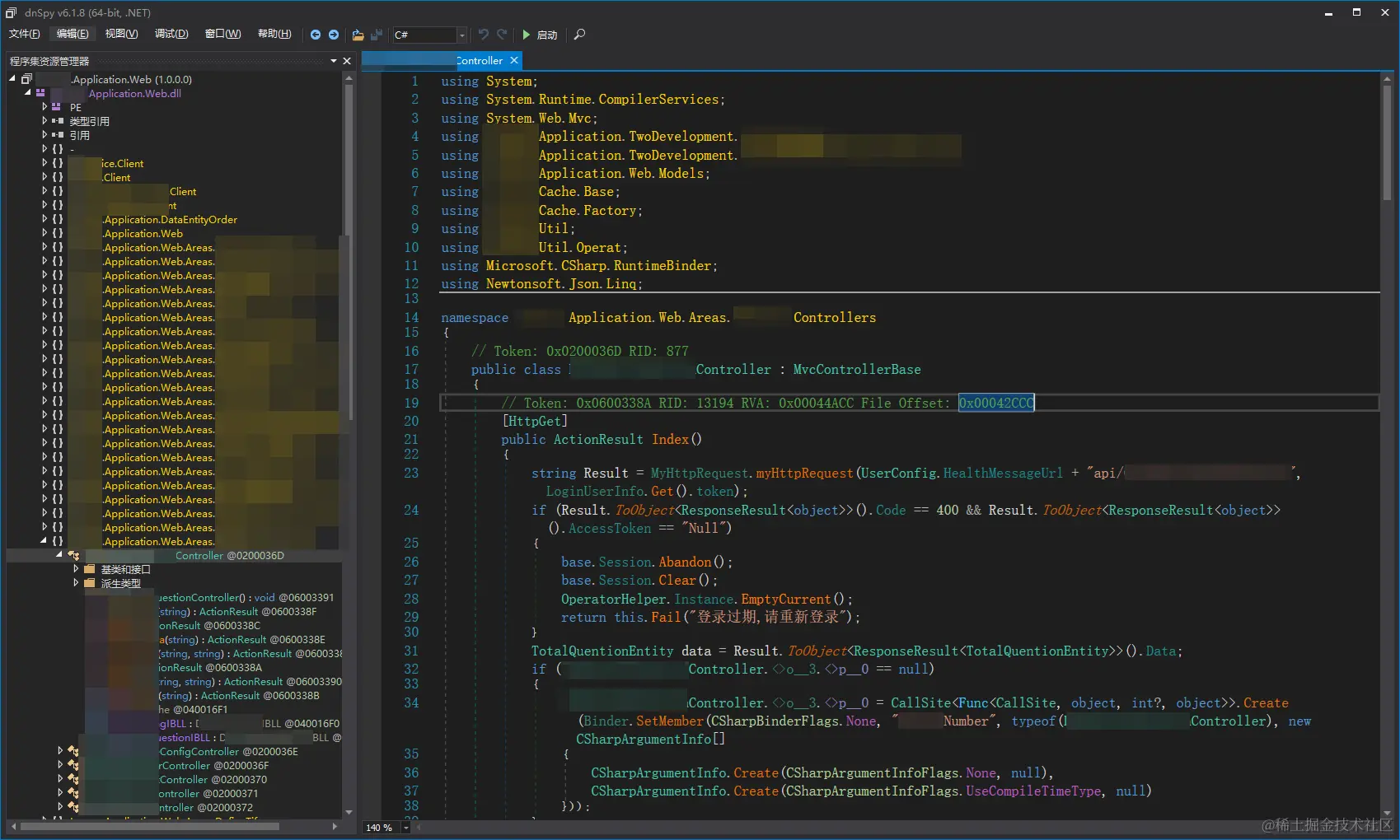Click the assembly tree scroll-down arrow

click(x=349, y=813)
